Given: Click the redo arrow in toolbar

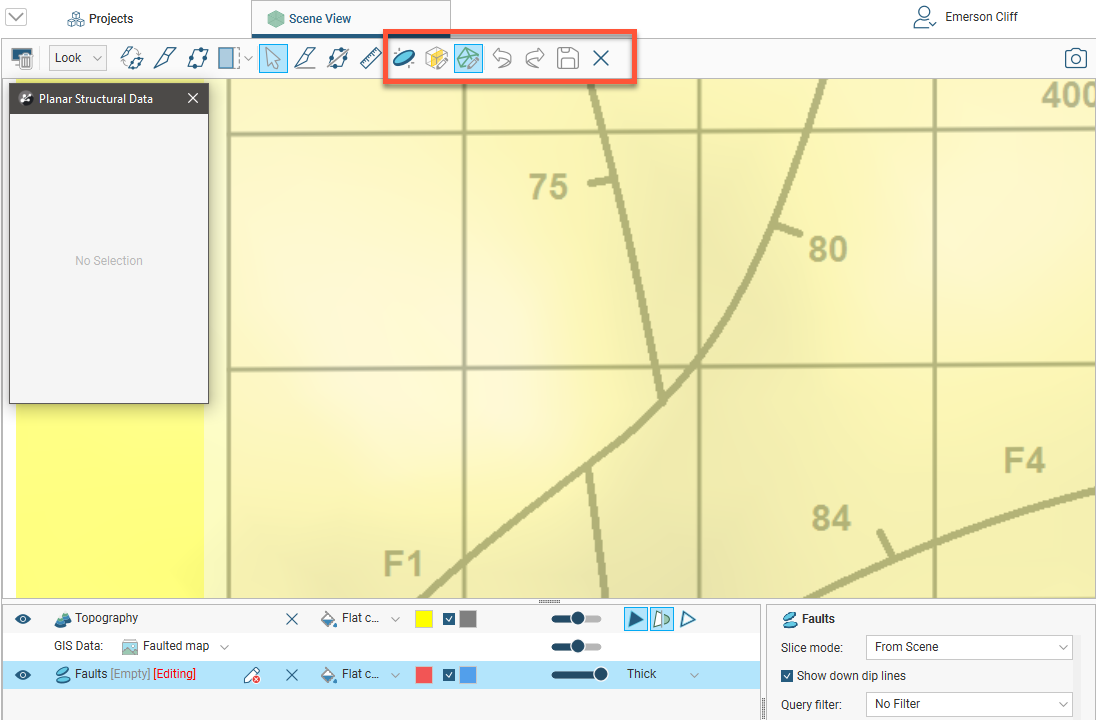Looking at the screenshot, I should (x=535, y=58).
